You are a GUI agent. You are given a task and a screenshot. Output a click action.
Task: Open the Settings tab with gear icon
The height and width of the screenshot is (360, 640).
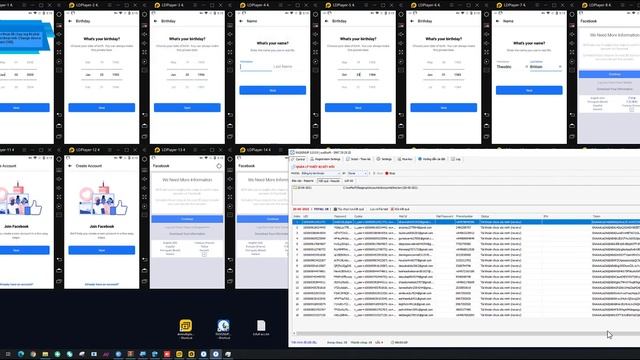click(x=384, y=159)
